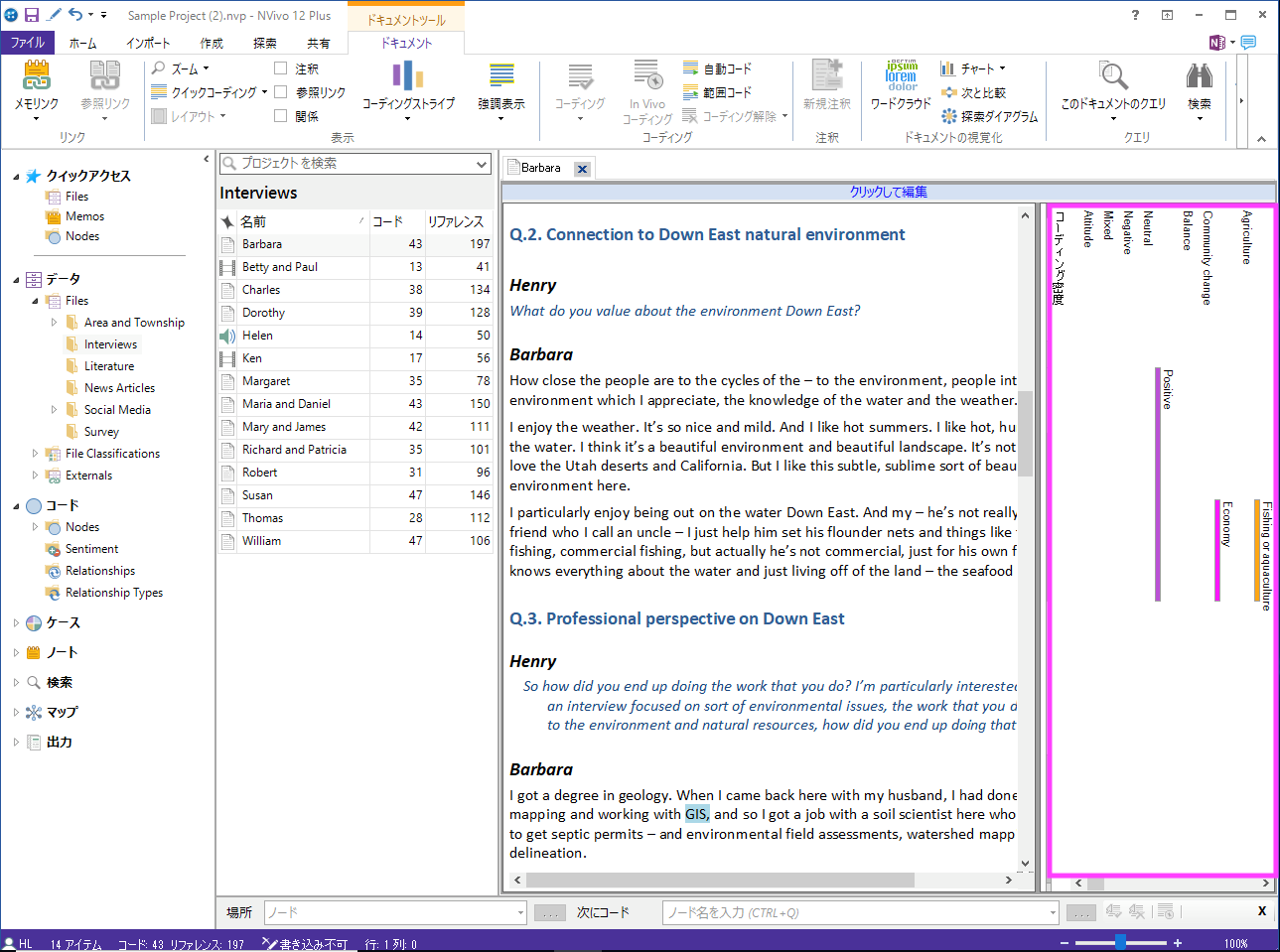Open Explore Diagram (探索ダイアグラム)
This screenshot has height=952, width=1280.
click(x=989, y=116)
